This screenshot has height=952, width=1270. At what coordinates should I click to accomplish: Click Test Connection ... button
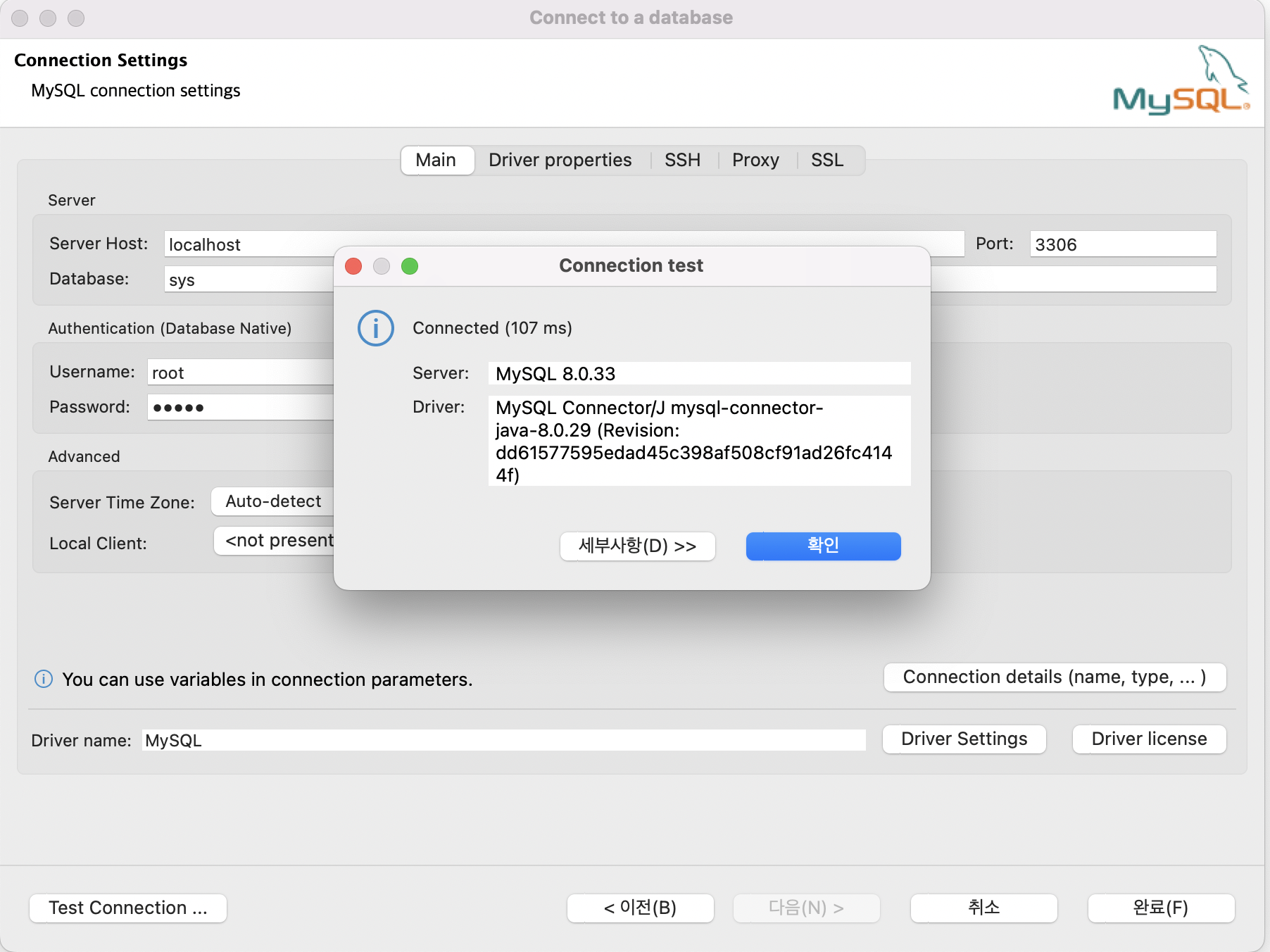128,908
